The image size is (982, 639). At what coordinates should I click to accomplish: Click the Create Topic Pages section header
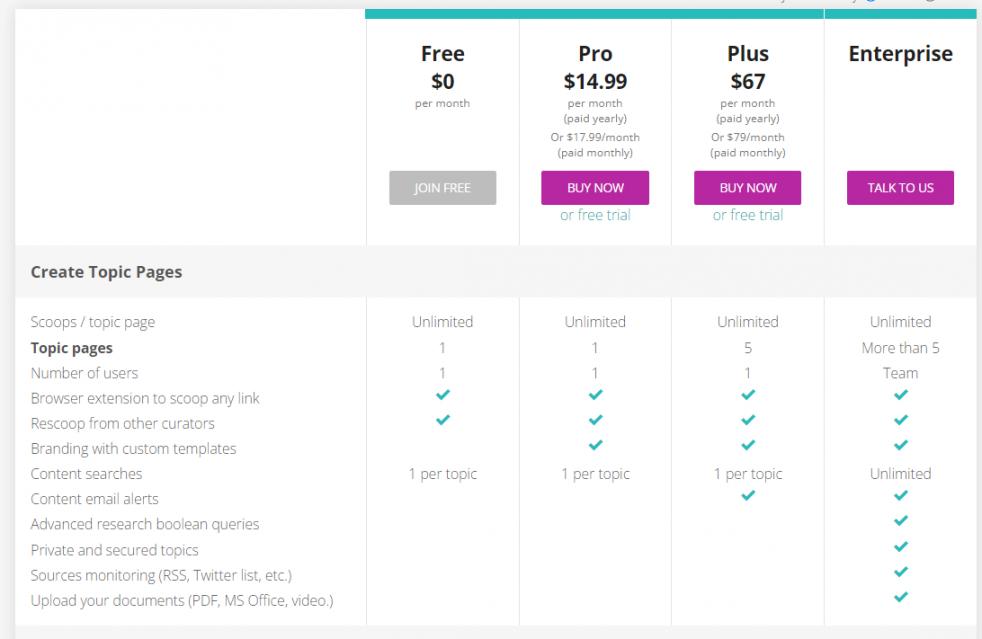pyautogui.click(x=106, y=272)
